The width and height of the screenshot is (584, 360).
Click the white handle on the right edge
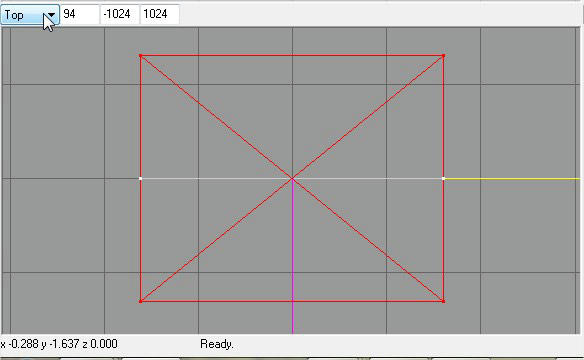point(443,179)
